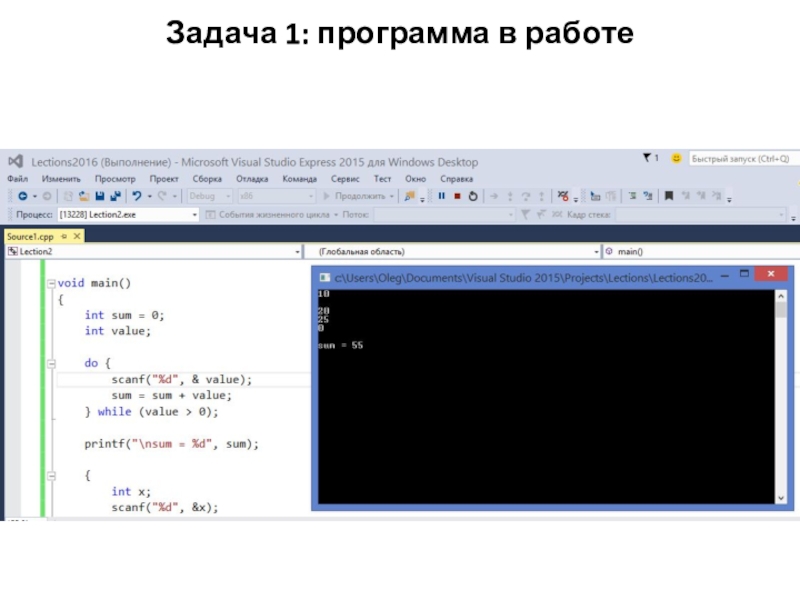Pause debugging with the Break All icon

(x=441, y=196)
